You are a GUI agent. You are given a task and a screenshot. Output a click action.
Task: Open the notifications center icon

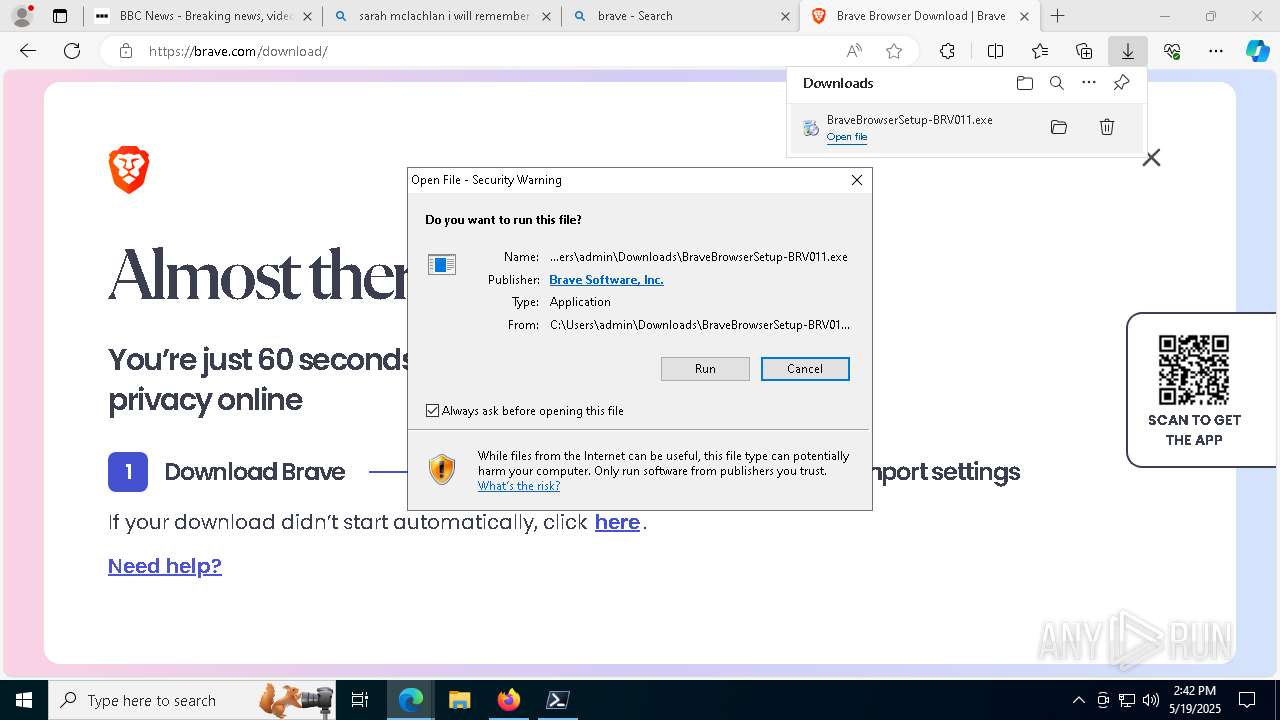tap(1247, 700)
